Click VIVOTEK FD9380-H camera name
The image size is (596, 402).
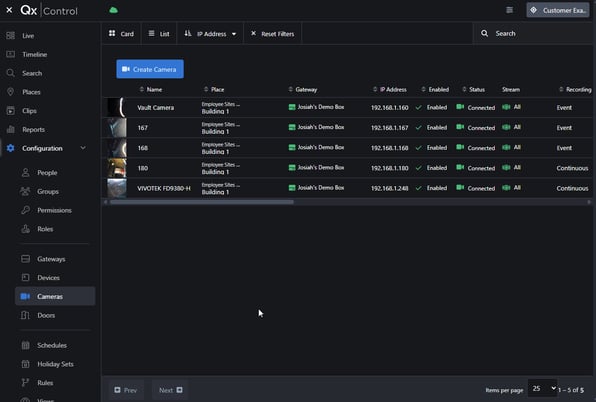164,188
